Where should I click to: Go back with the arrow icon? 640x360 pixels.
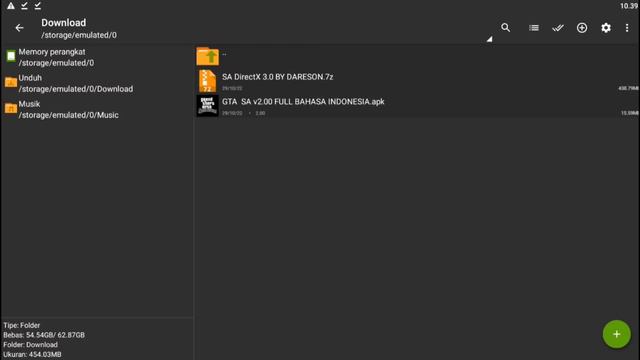[19, 28]
